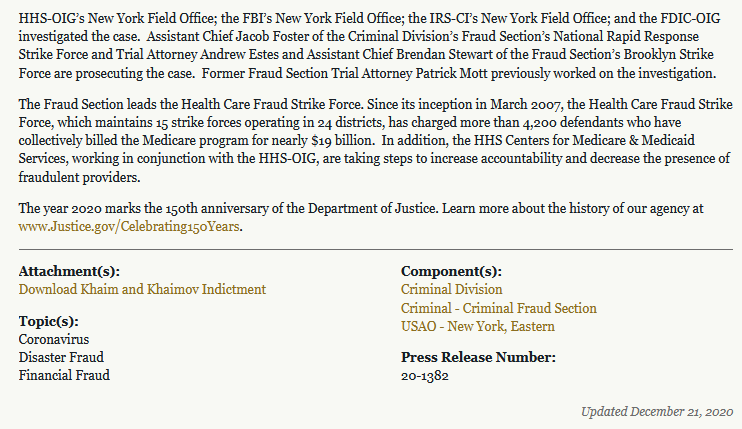This screenshot has width=742, height=429.
Task: Click the Component(s) heading
Action: (451, 271)
